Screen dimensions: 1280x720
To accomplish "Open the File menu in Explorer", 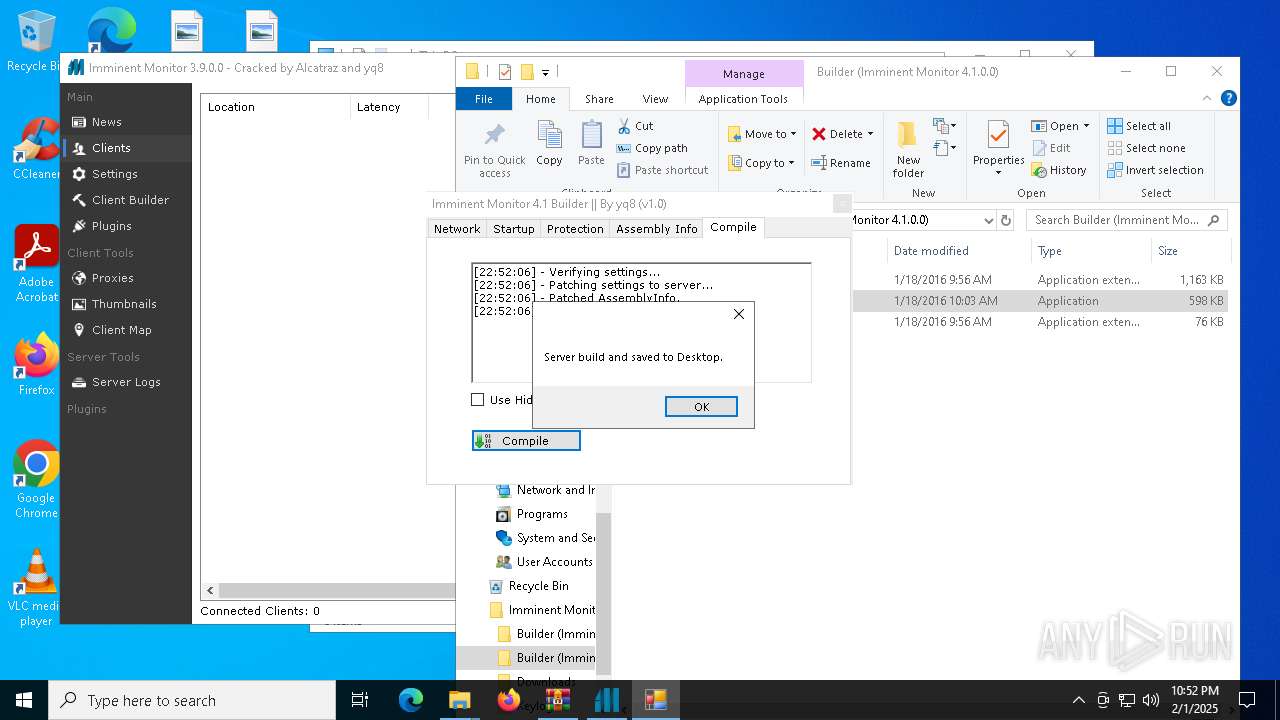I will [484, 99].
